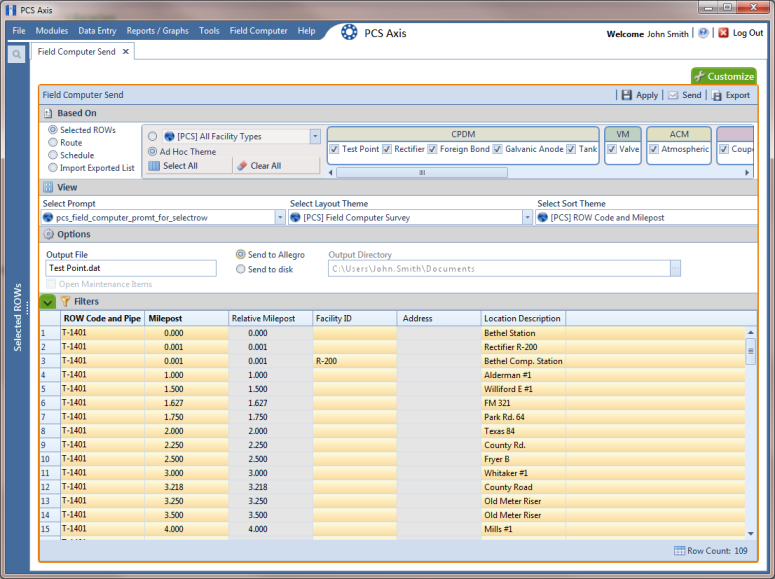The image size is (775, 579).
Task: Expand the Selected ROWs side panel
Action: [x=18, y=317]
